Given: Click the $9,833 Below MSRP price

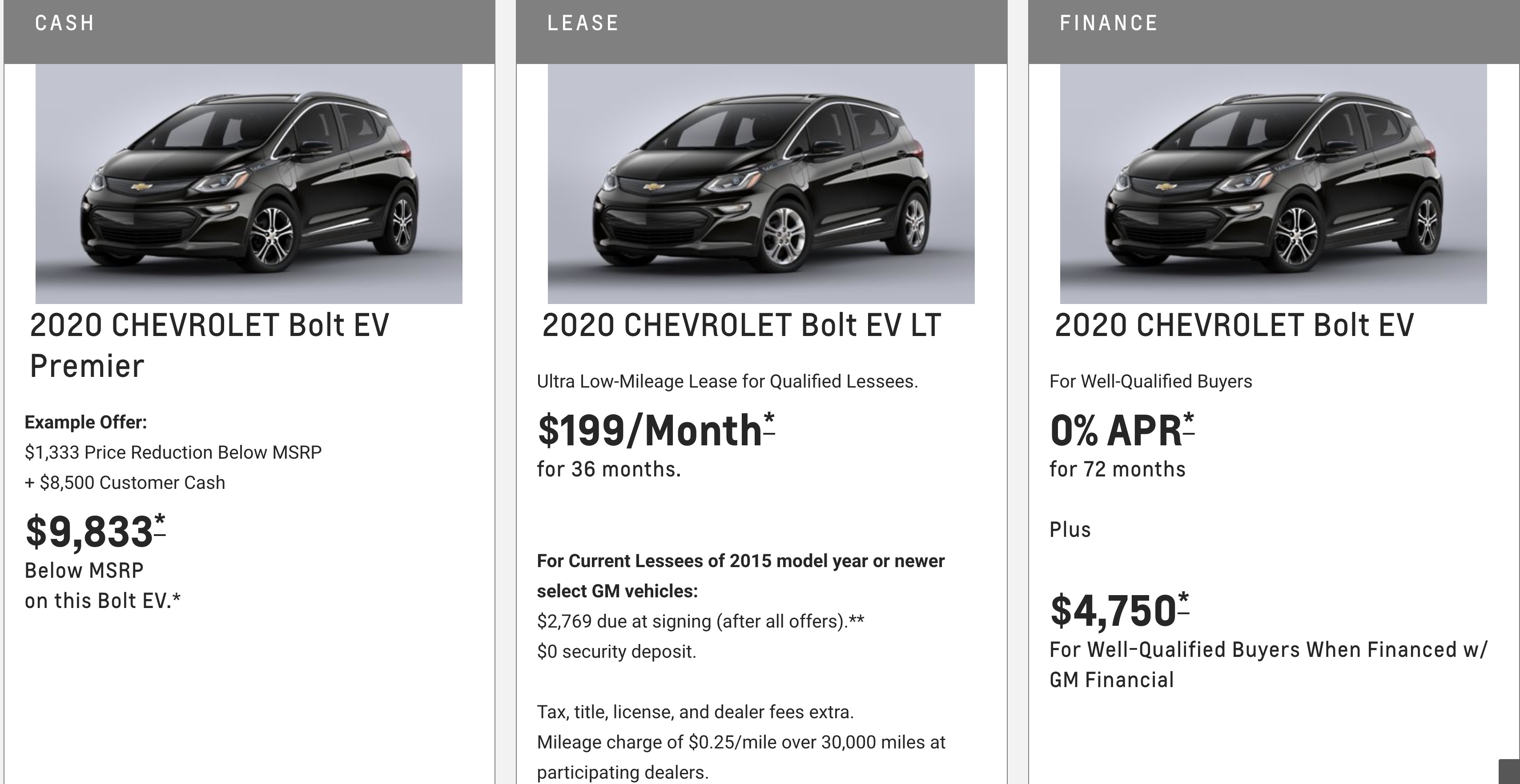Looking at the screenshot, I should (89, 532).
